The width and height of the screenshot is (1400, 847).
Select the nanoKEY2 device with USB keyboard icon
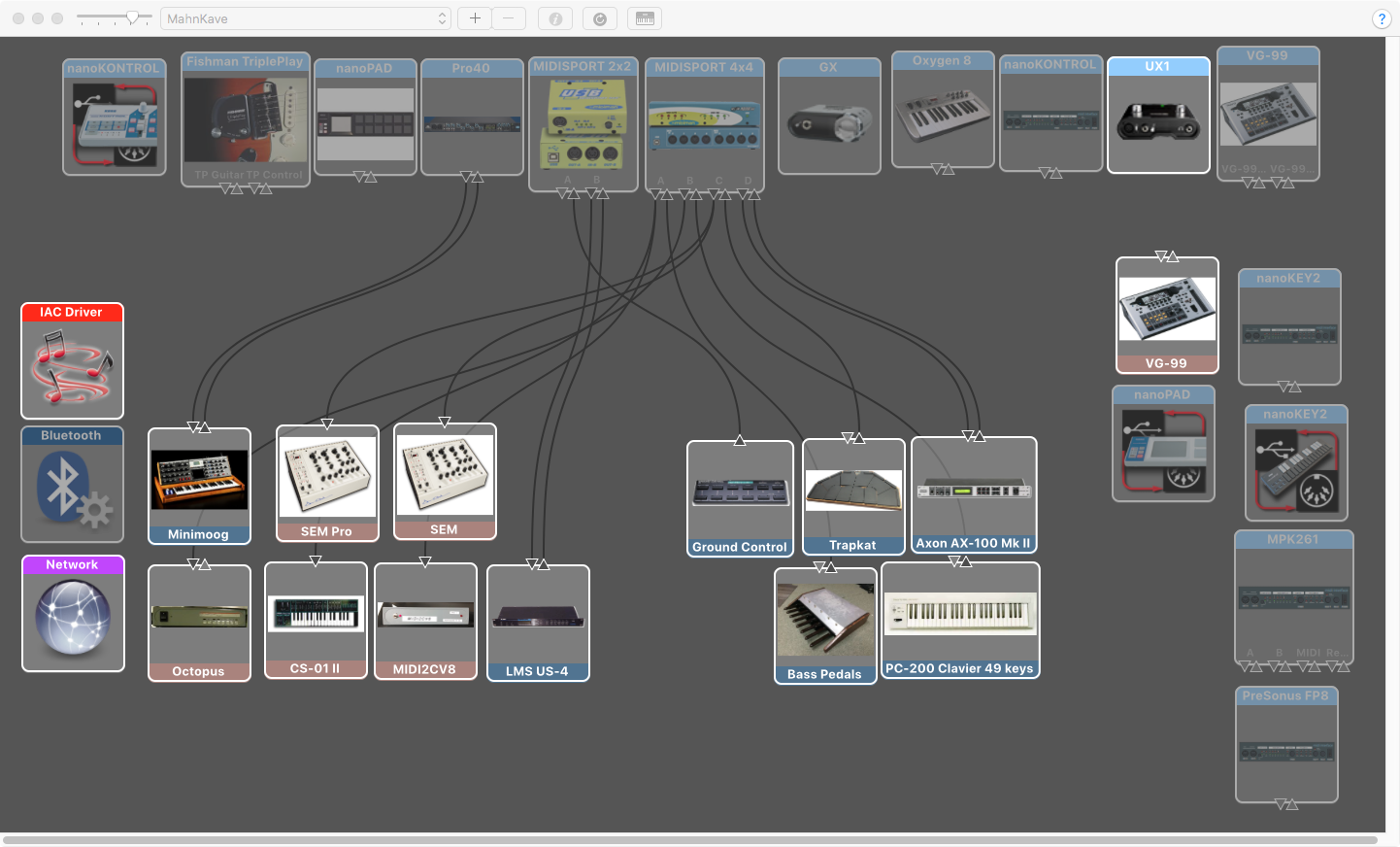click(x=1296, y=462)
